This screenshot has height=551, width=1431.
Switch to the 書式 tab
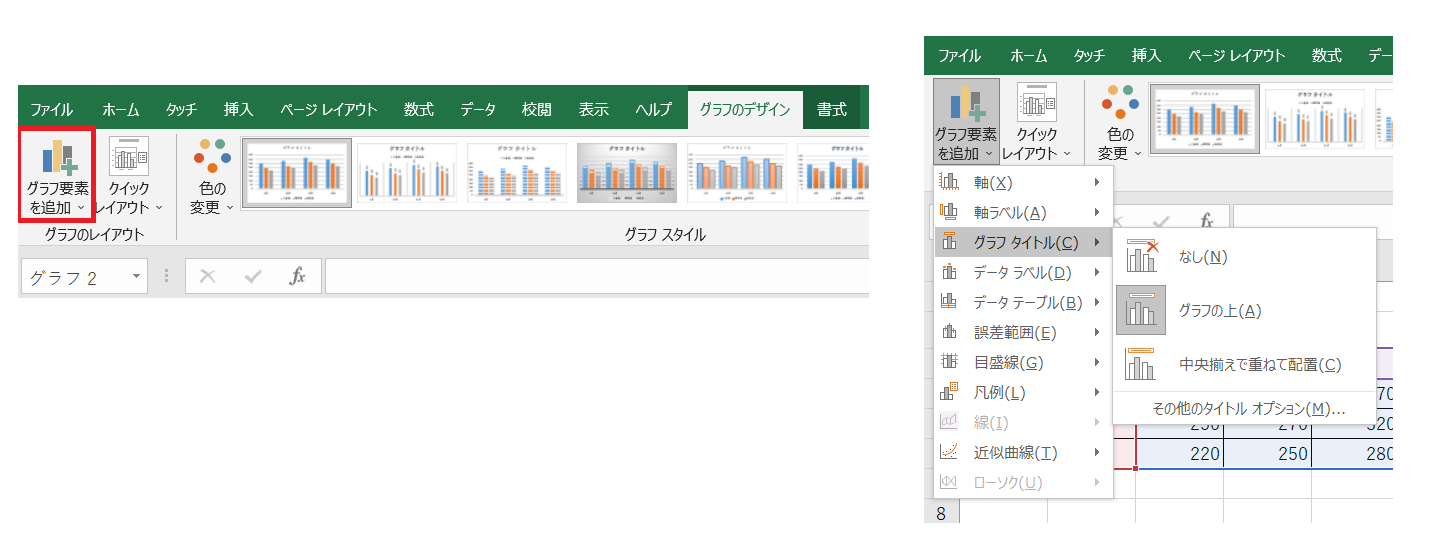[x=831, y=110]
